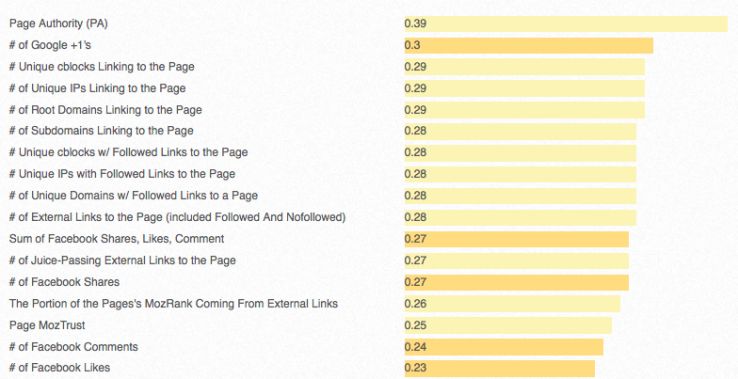Select the # of Facebook Shares bar
The width and height of the screenshot is (738, 379).
(x=516, y=282)
